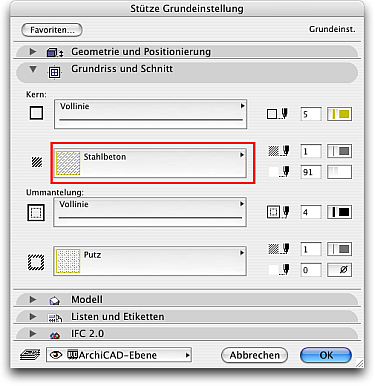Expand the Modell panel
The image size is (375, 386).
[33, 299]
